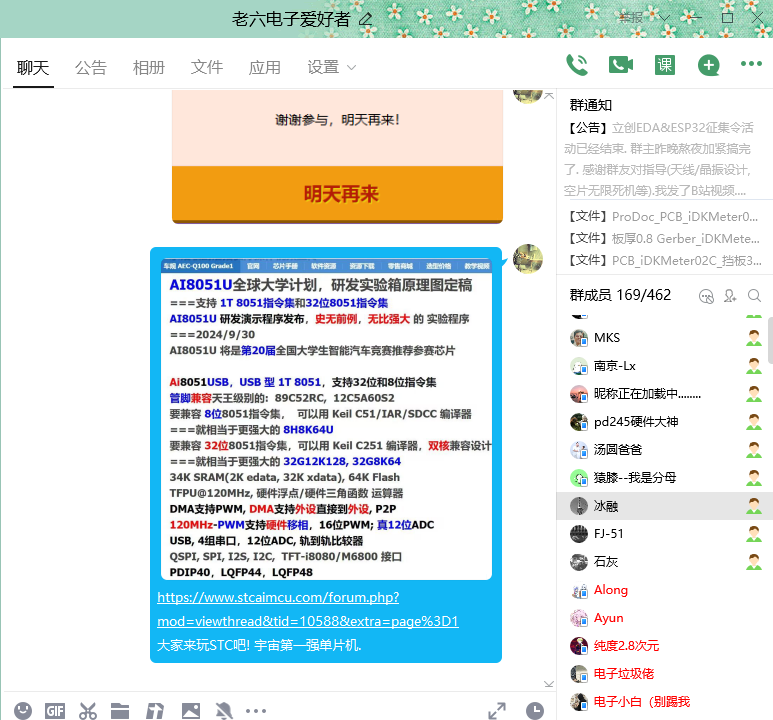Open the title bar dropdown arrow
This screenshot has width=773, height=720.
(664, 18)
